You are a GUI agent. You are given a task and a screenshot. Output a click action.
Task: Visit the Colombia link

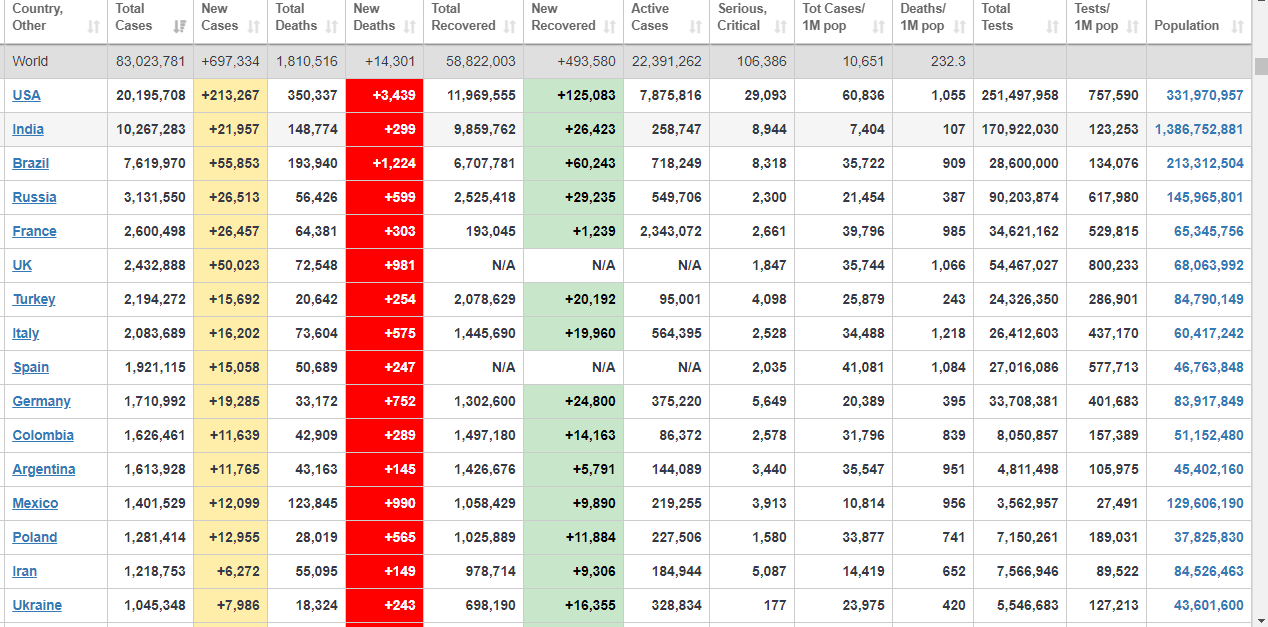point(43,435)
